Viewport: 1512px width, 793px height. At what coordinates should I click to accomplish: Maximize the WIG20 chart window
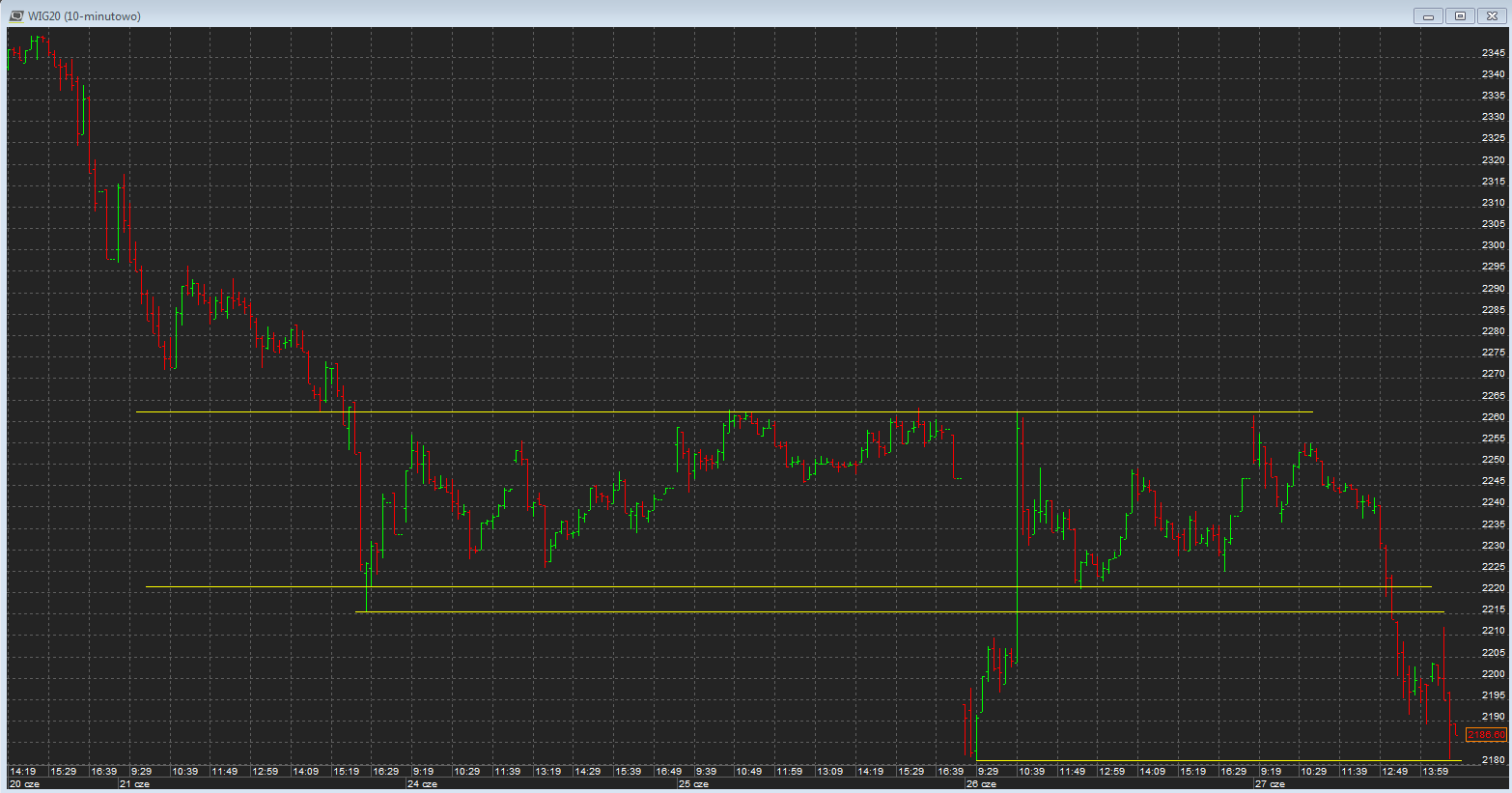click(x=1460, y=15)
